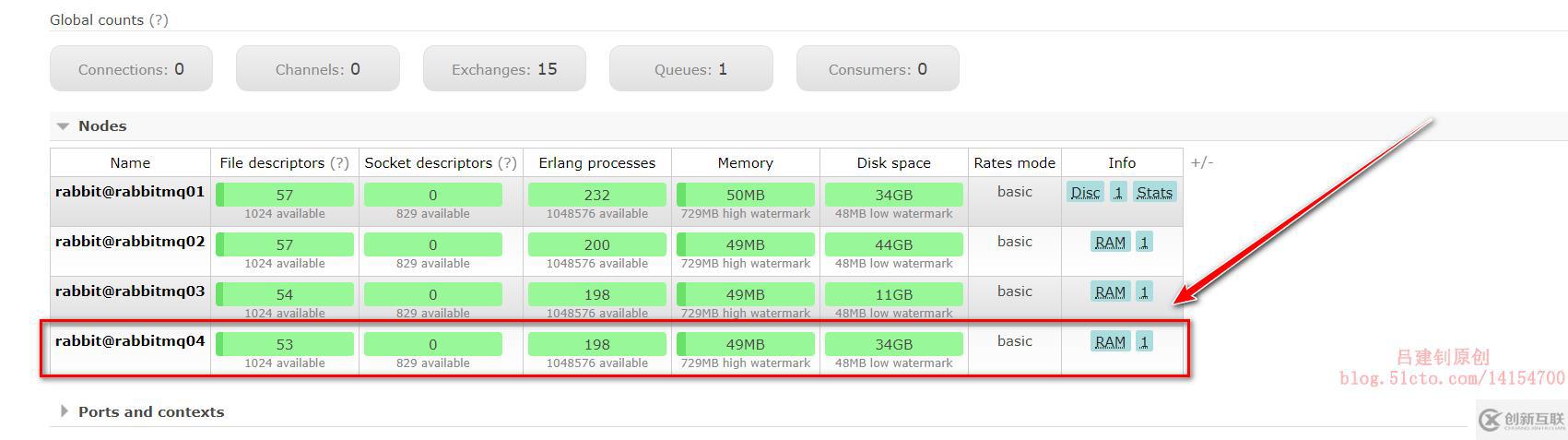Open Global counts help question mark
This screenshot has height=440, width=1568.
(x=159, y=20)
